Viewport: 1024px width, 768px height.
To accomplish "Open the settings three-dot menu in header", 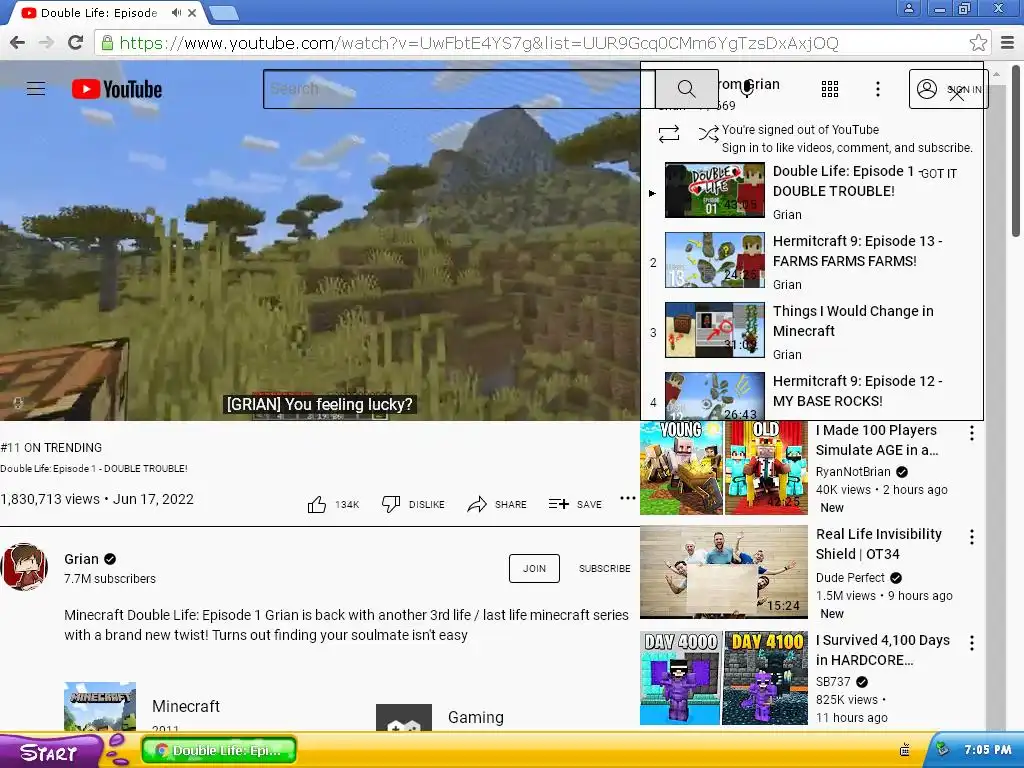I will tap(878, 89).
